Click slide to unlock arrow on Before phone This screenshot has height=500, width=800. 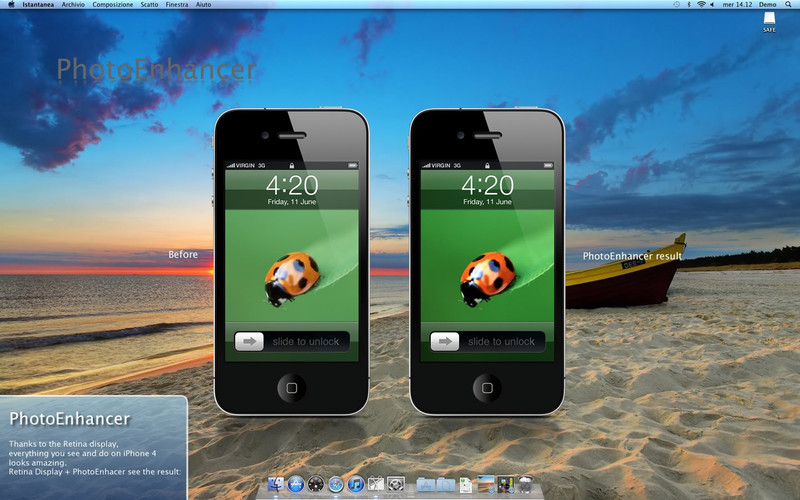[x=249, y=341]
